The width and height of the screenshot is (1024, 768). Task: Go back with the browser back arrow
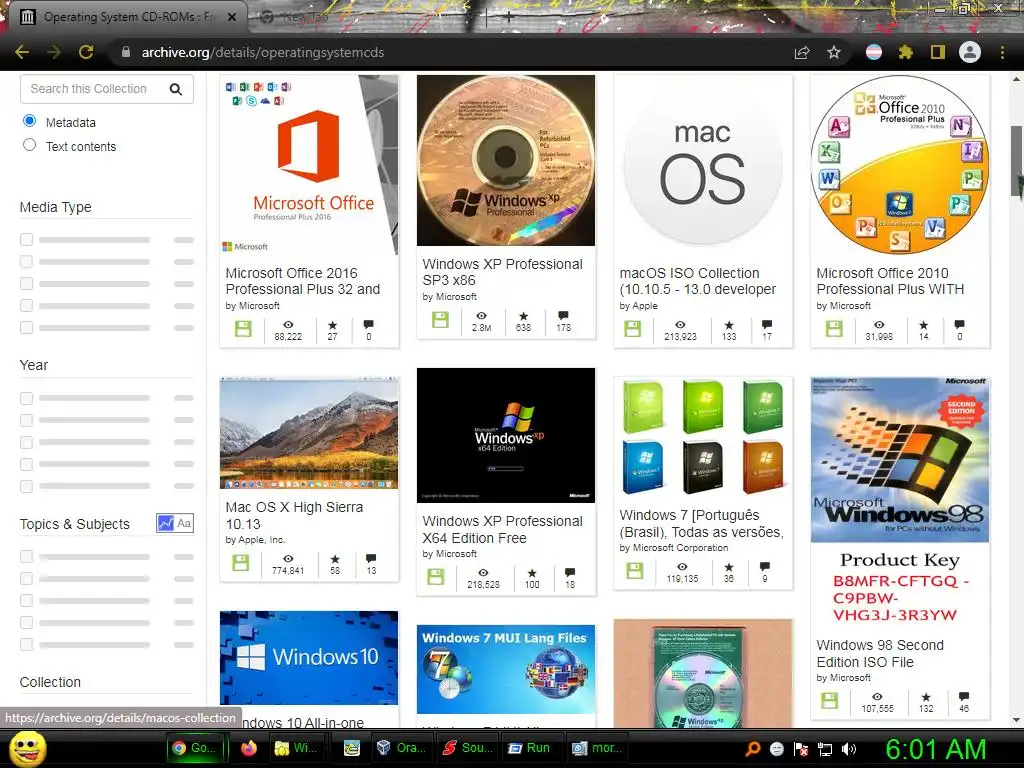pos(22,52)
